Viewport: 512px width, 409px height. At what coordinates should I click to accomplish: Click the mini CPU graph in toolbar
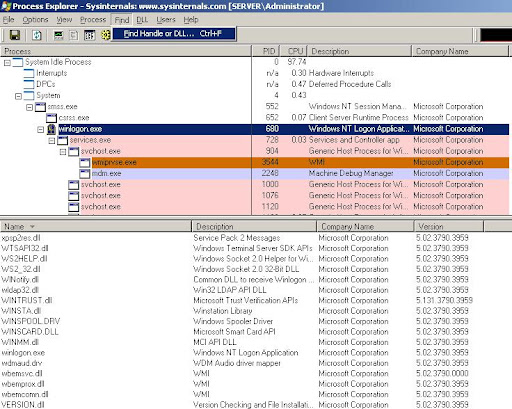tap(496, 35)
